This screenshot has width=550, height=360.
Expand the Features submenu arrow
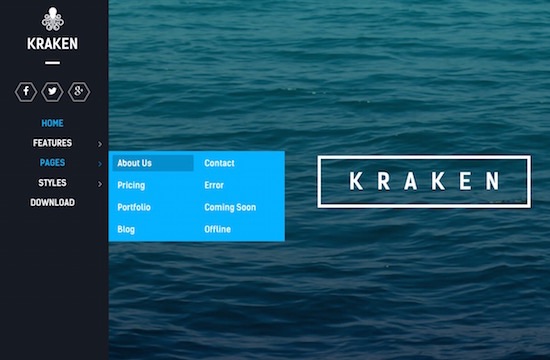(x=100, y=144)
